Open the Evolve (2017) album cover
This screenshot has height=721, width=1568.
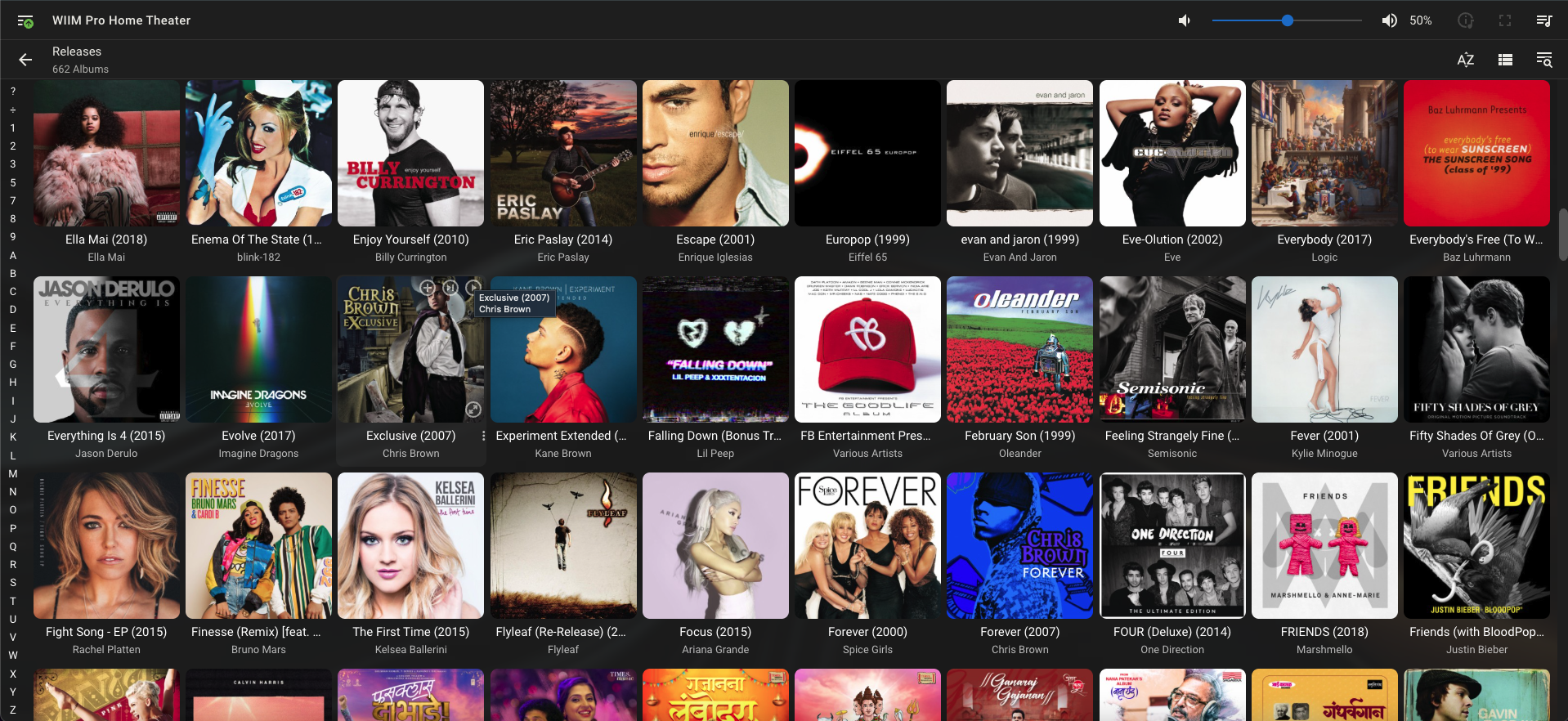pyautogui.click(x=258, y=349)
